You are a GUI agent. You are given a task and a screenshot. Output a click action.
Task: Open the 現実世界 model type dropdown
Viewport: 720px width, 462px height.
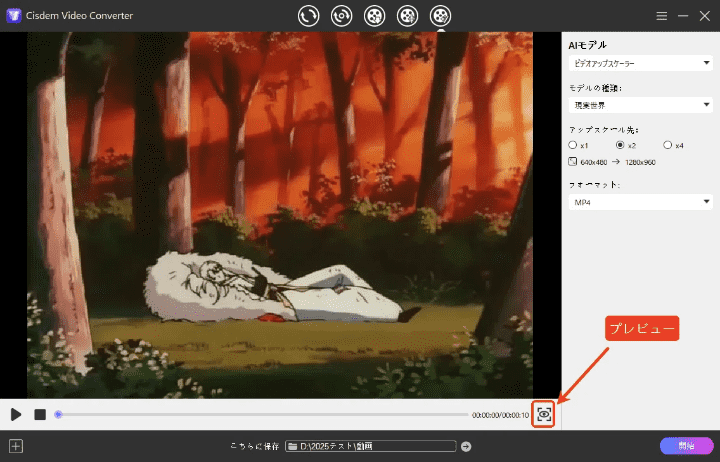click(639, 104)
